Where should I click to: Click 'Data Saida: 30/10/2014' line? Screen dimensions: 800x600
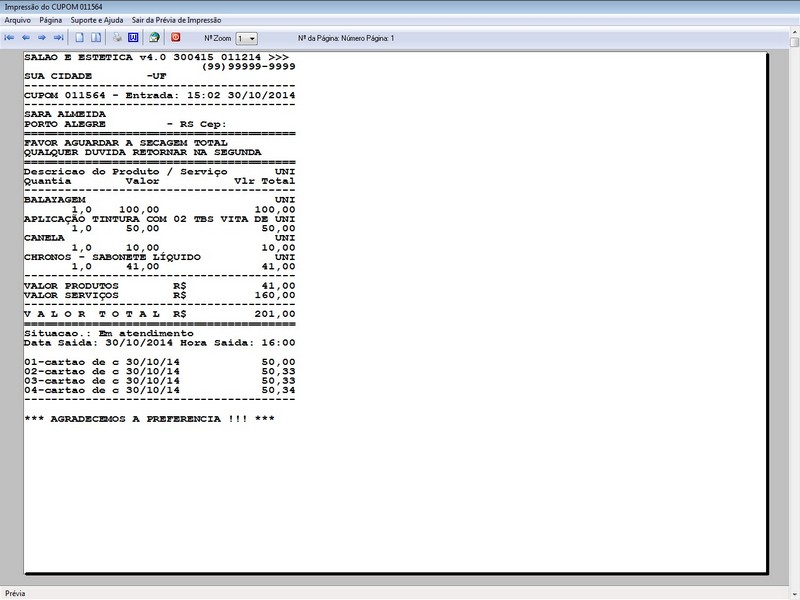[160, 343]
